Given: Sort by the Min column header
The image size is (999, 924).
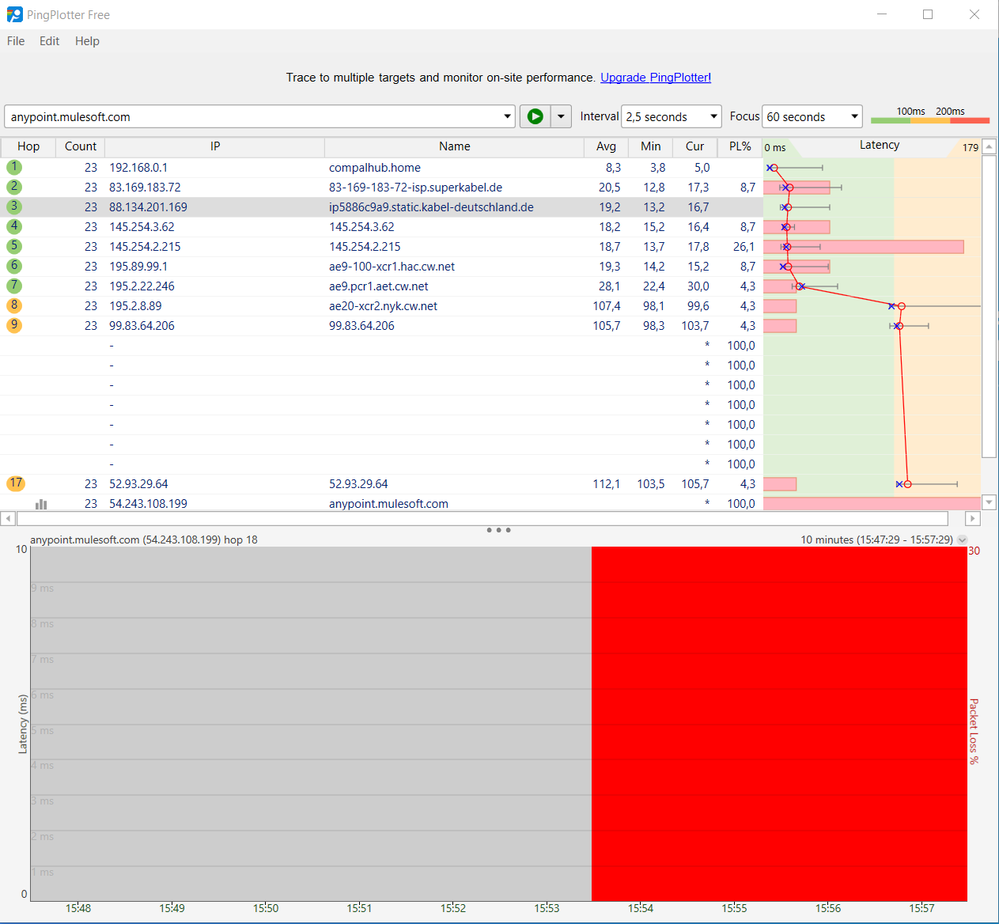Looking at the screenshot, I should coord(650,147).
